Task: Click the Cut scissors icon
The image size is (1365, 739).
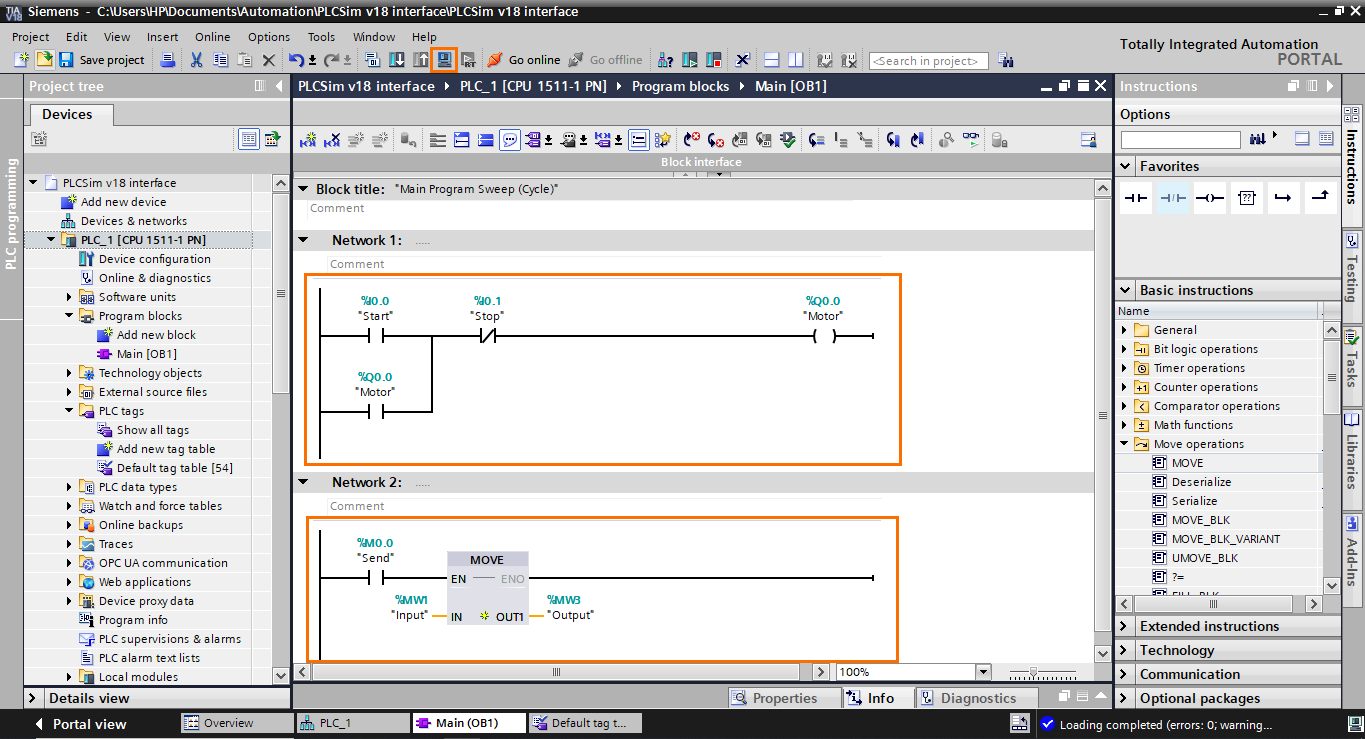Action: tap(197, 60)
